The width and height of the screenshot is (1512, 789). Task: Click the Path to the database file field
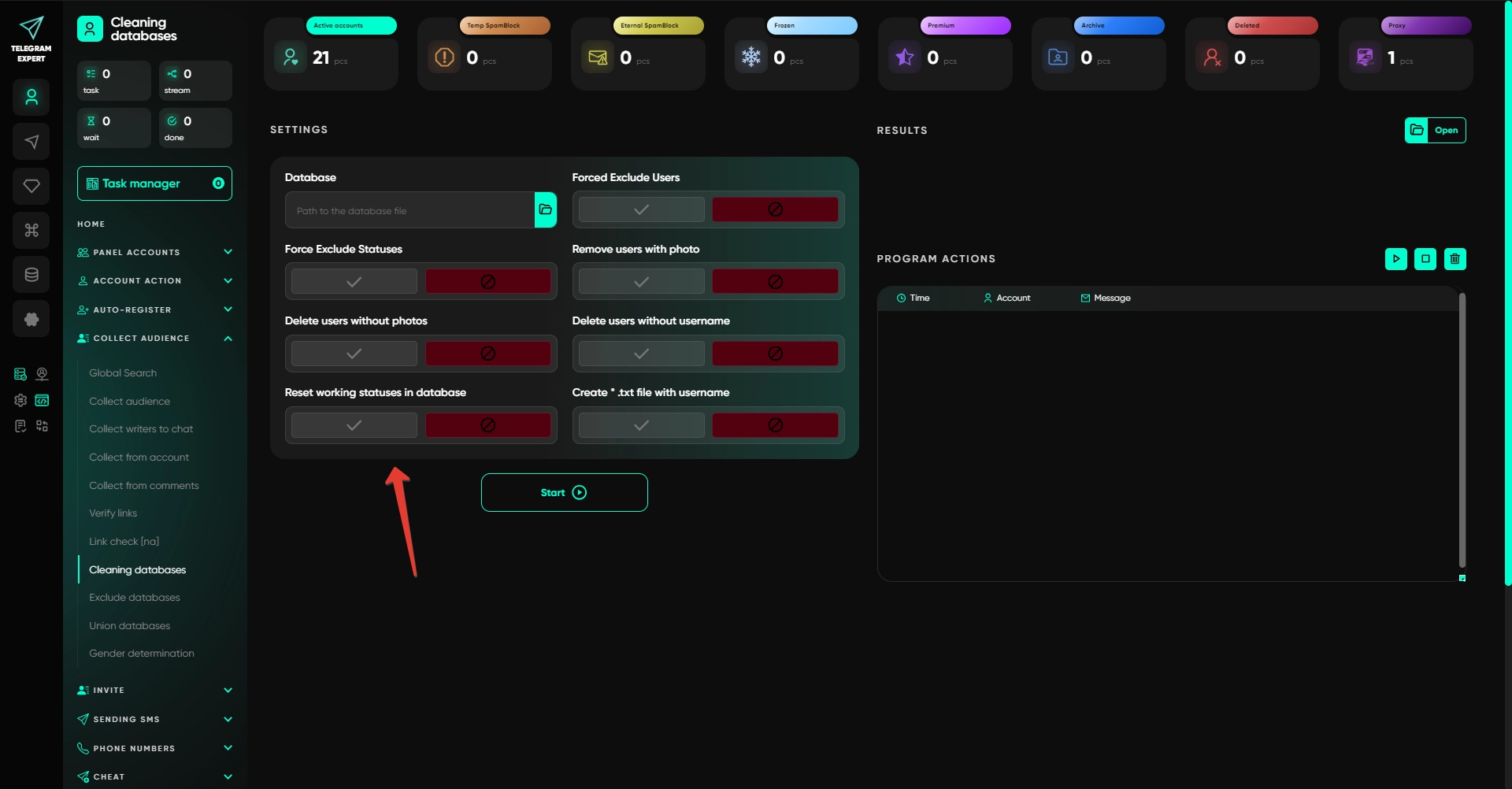[x=410, y=210]
